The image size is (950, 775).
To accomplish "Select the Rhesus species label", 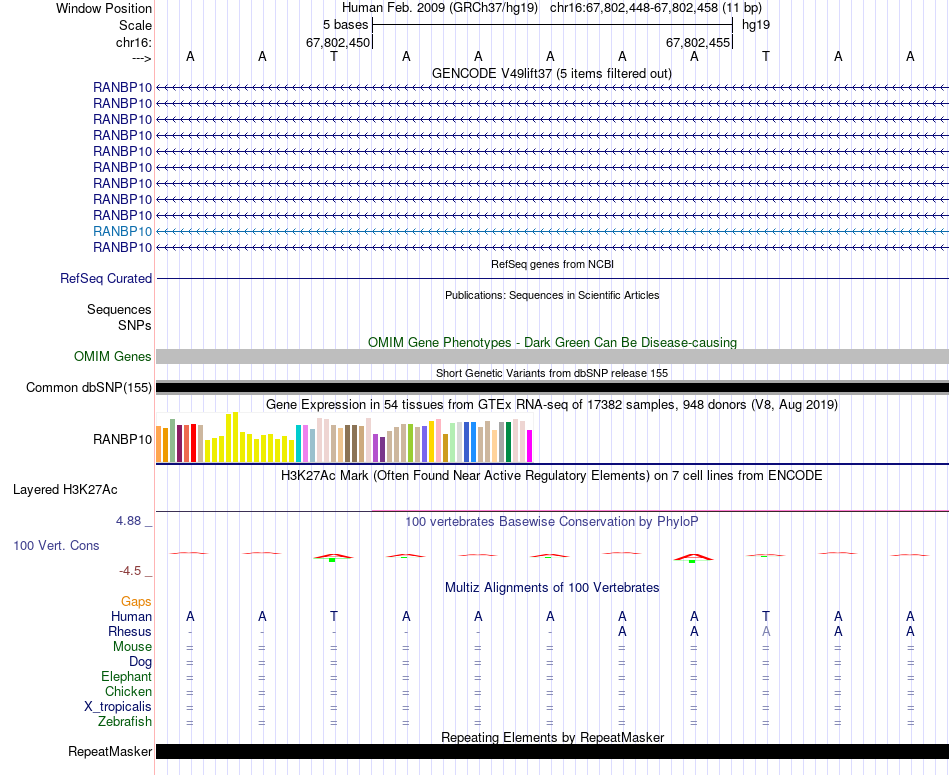I will 130,631.
